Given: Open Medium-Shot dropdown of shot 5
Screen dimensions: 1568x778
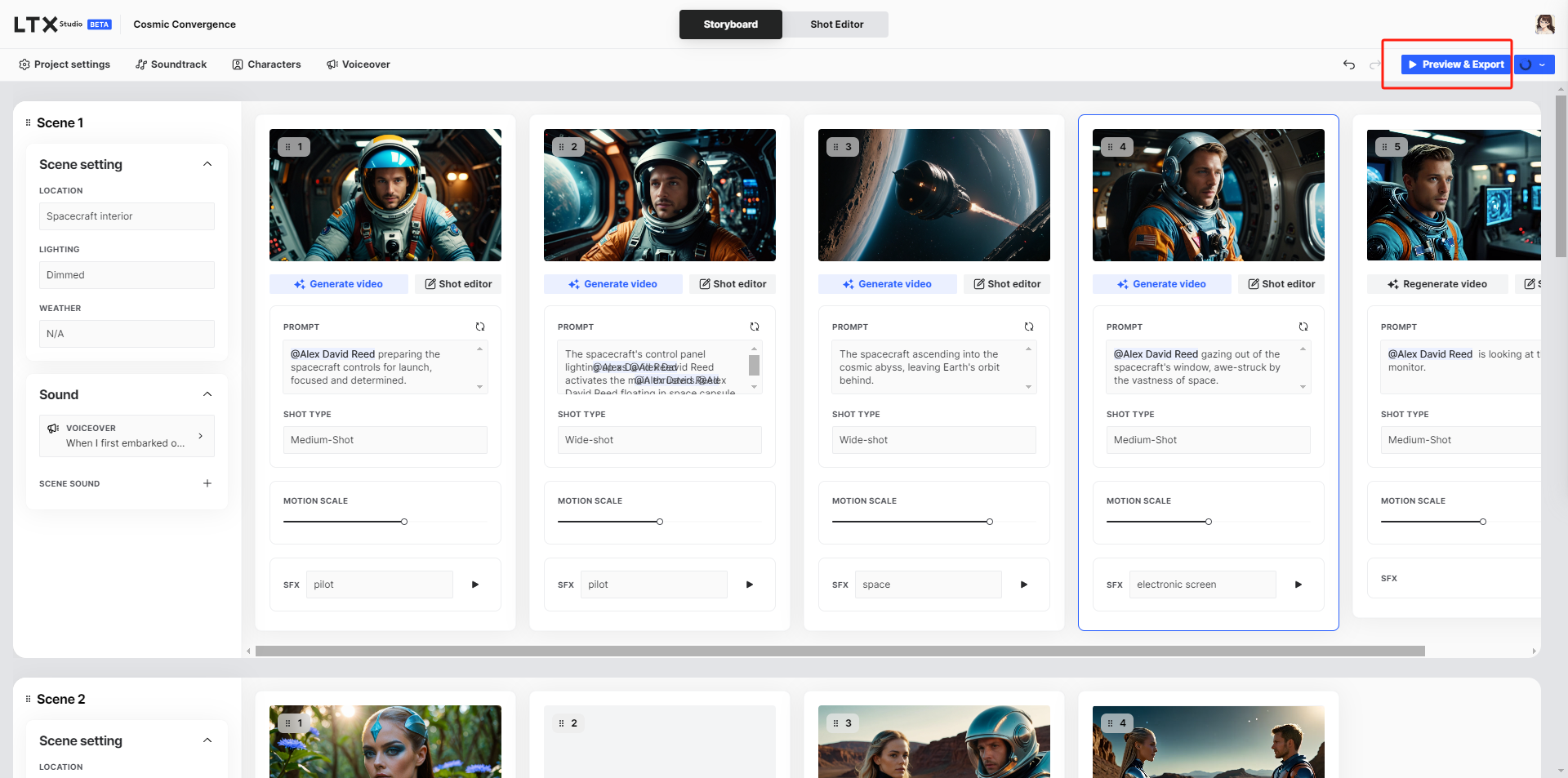Looking at the screenshot, I should tap(1460, 440).
